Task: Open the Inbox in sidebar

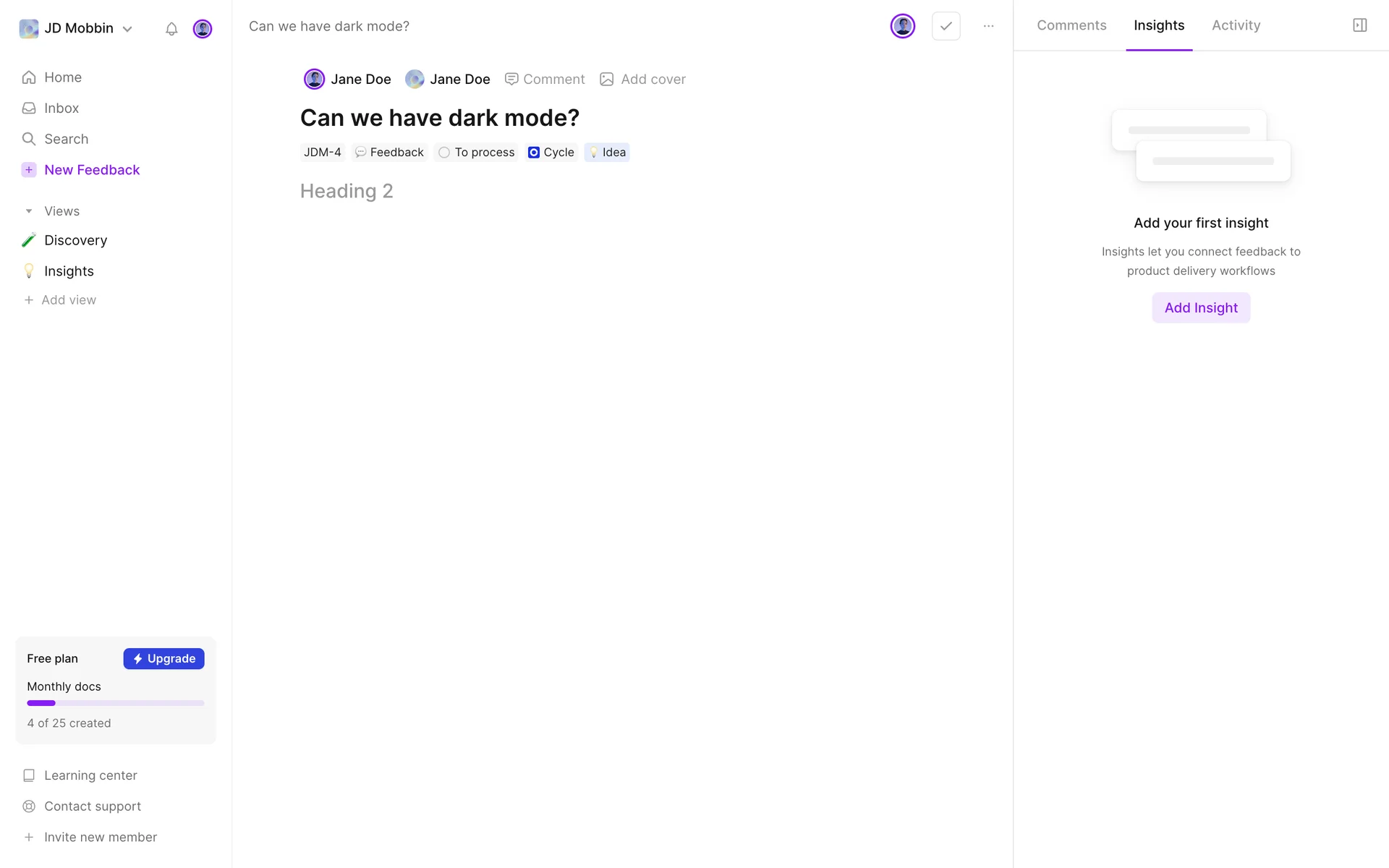Action: [61, 109]
